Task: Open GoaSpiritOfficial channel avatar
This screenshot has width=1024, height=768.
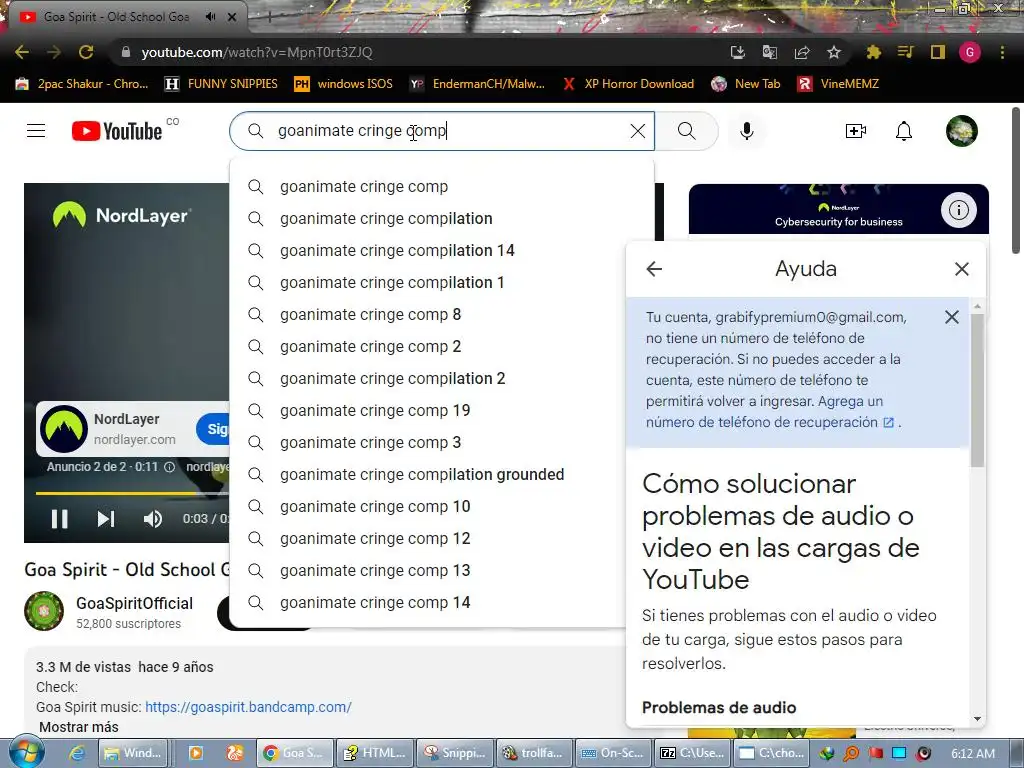Action: (44, 611)
